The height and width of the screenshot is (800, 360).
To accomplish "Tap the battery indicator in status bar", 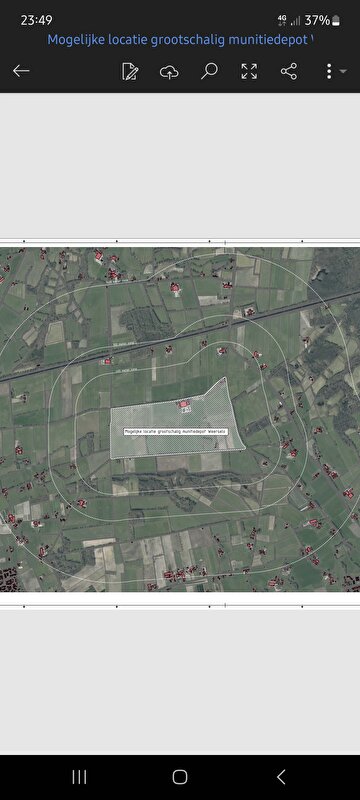I will tap(336, 20).
